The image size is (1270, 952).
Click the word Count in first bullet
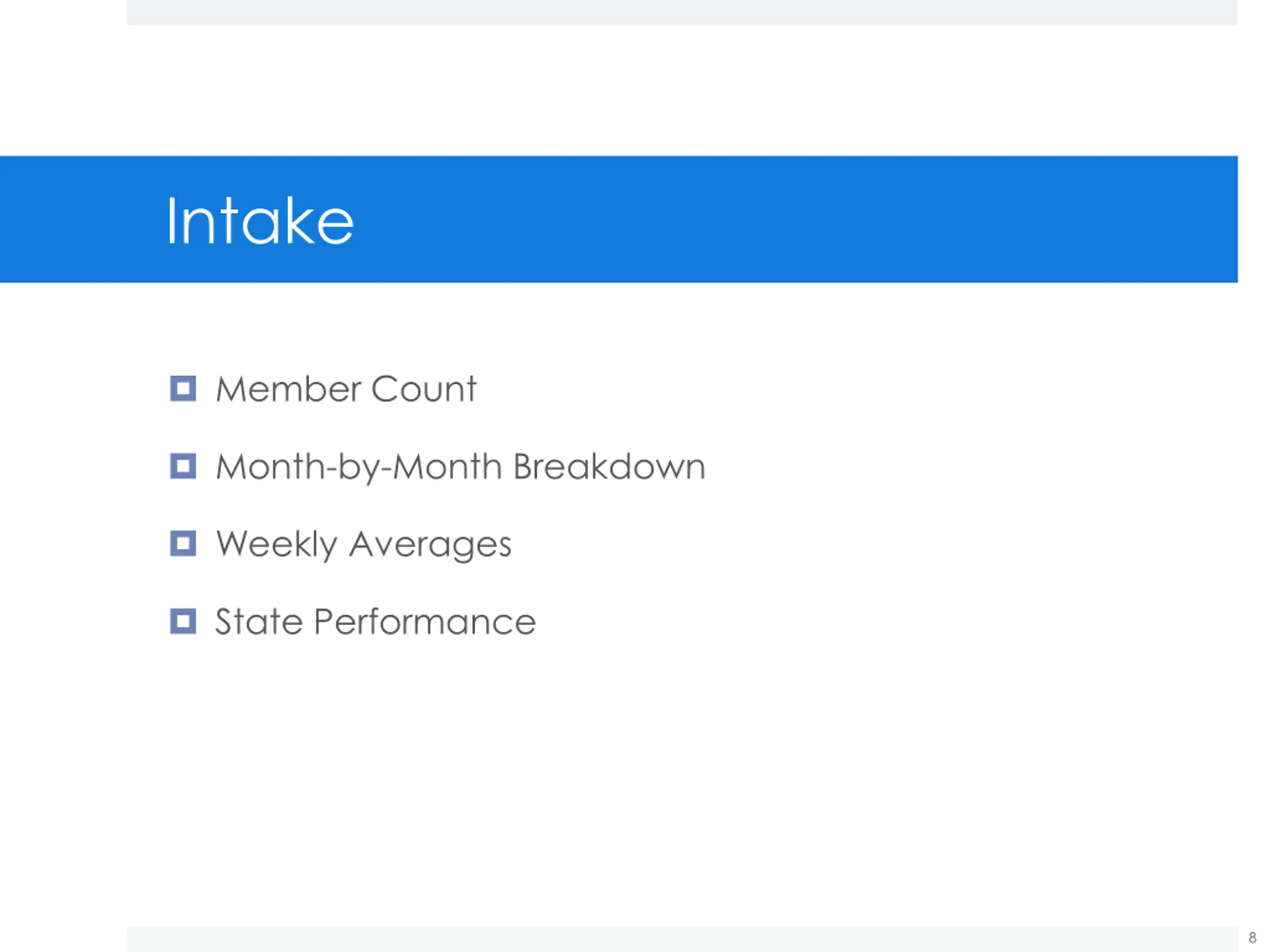pos(424,389)
